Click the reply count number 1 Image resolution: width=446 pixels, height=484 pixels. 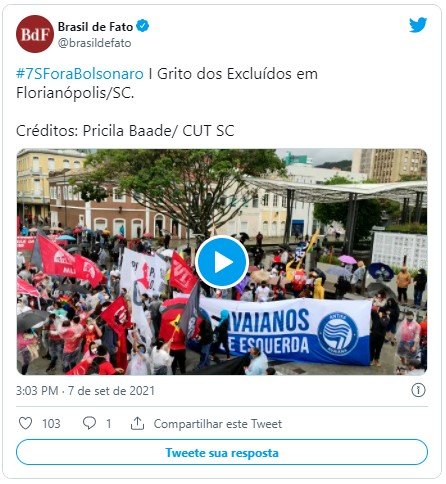click(108, 424)
